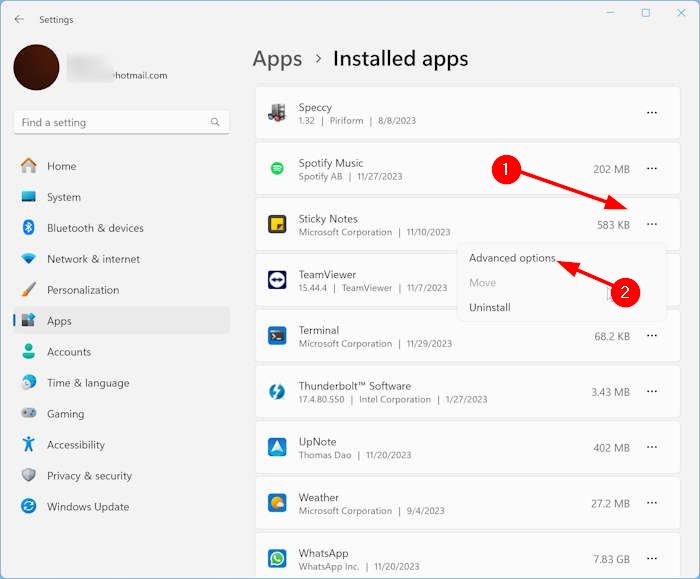Click the System monitor icon

pyautogui.click(x=29, y=197)
